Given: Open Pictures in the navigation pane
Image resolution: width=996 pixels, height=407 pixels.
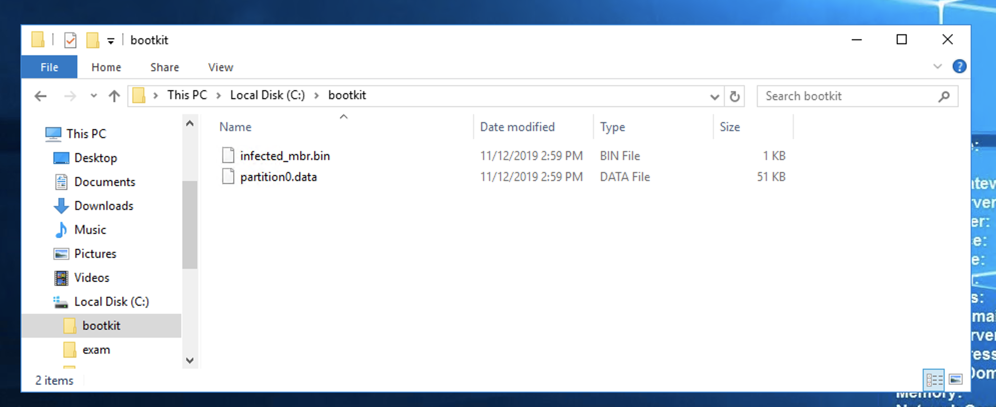Looking at the screenshot, I should click(x=95, y=254).
